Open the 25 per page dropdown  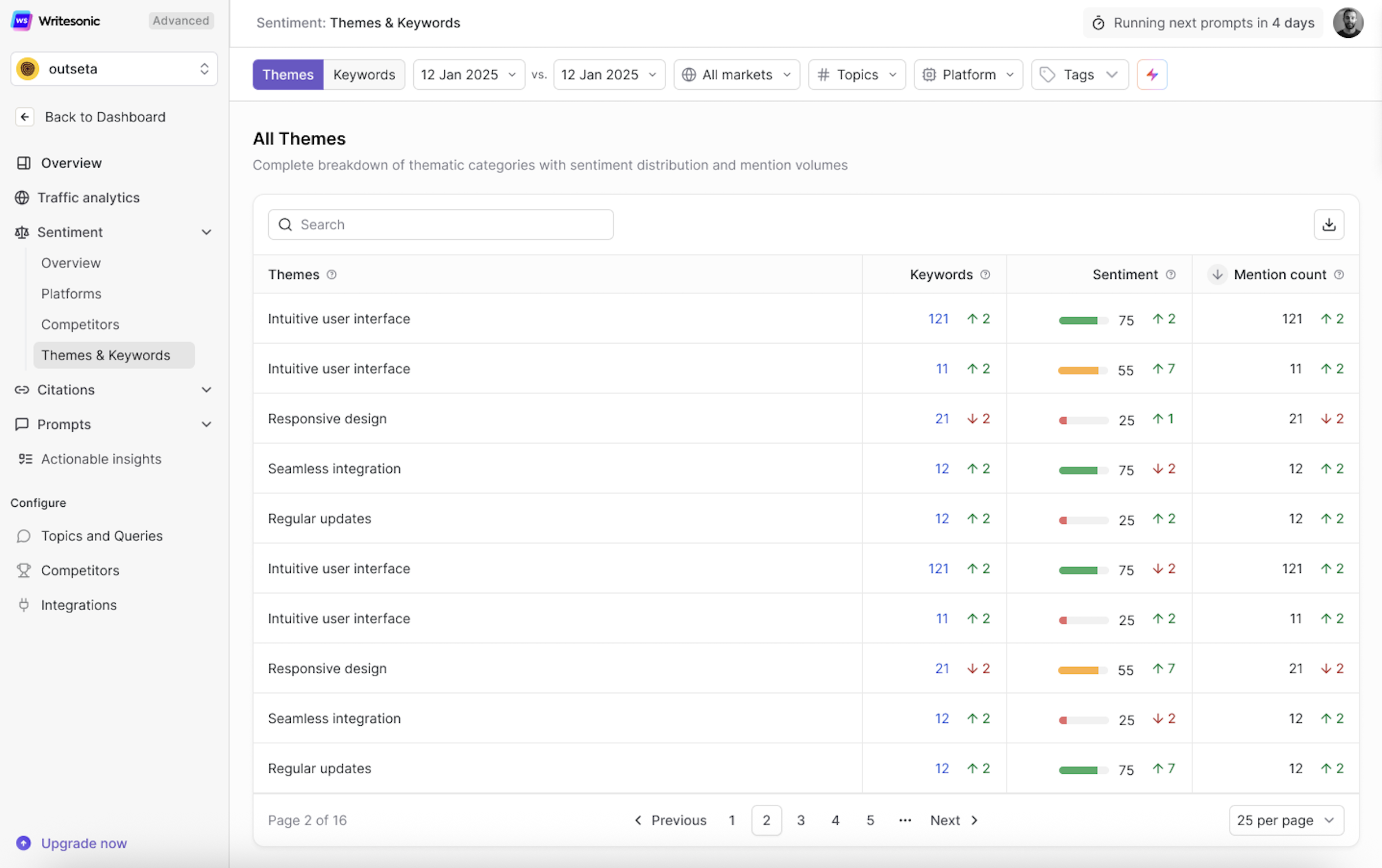click(x=1285, y=821)
